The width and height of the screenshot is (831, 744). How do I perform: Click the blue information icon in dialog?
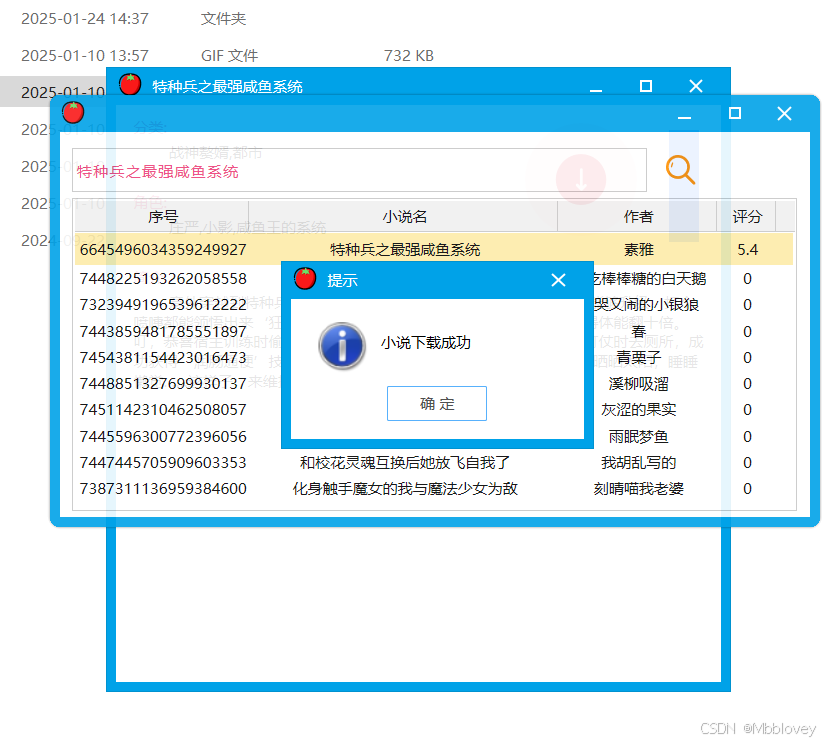pos(342,346)
